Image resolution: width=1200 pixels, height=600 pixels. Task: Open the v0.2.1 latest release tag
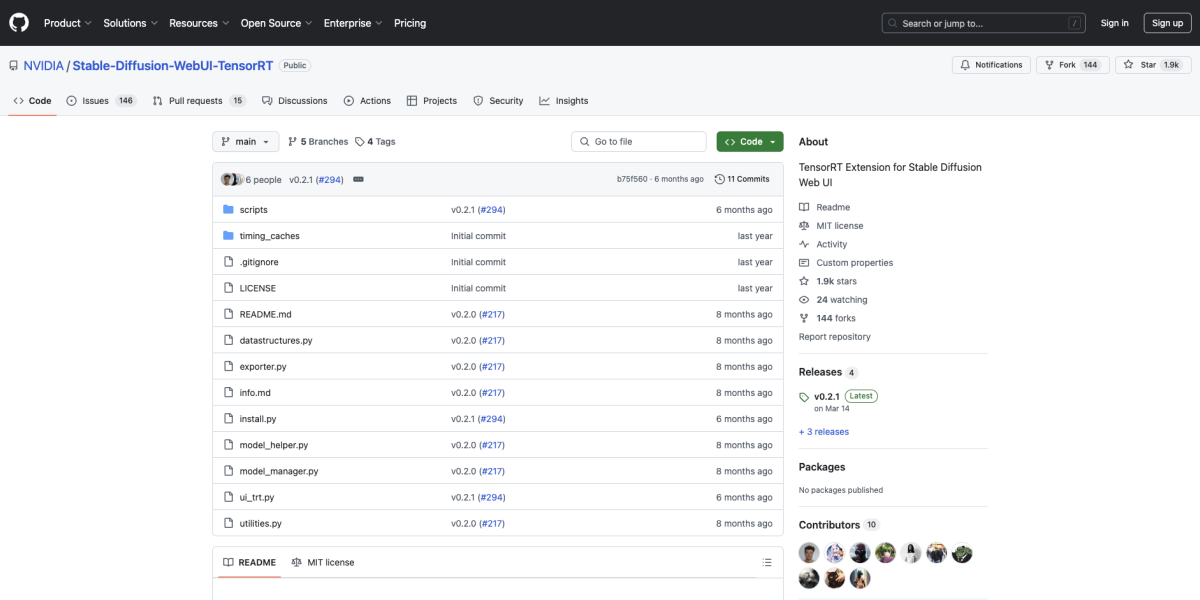click(827, 396)
